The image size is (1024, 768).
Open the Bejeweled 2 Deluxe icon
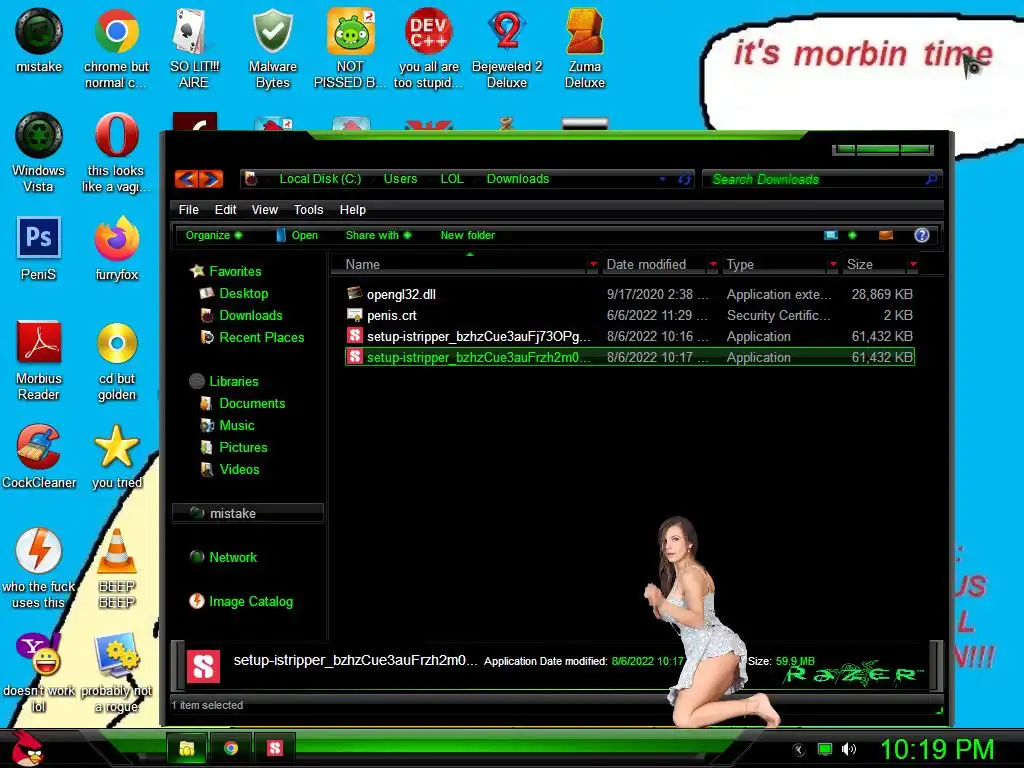point(507,48)
